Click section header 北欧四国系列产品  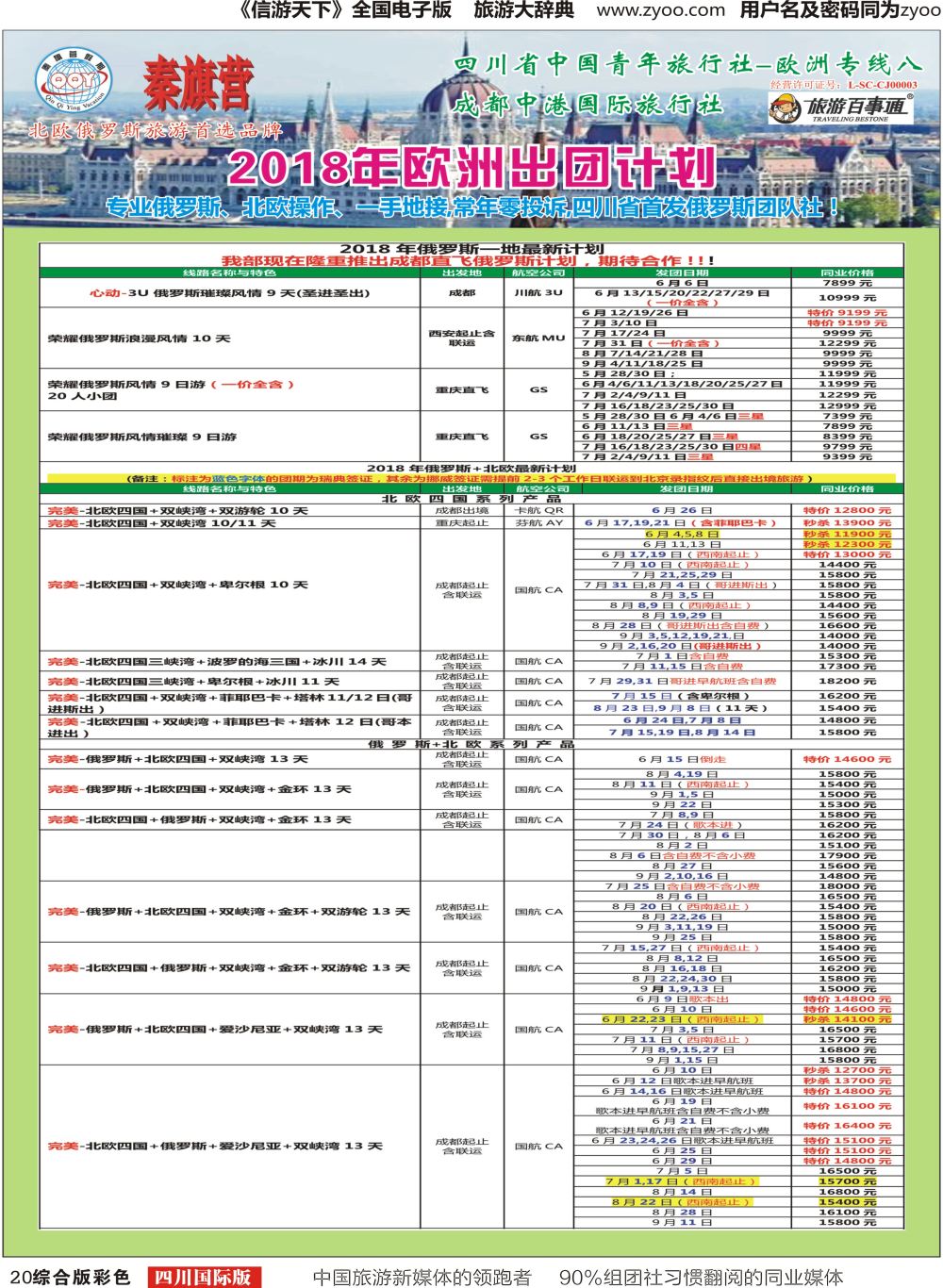pos(471,499)
